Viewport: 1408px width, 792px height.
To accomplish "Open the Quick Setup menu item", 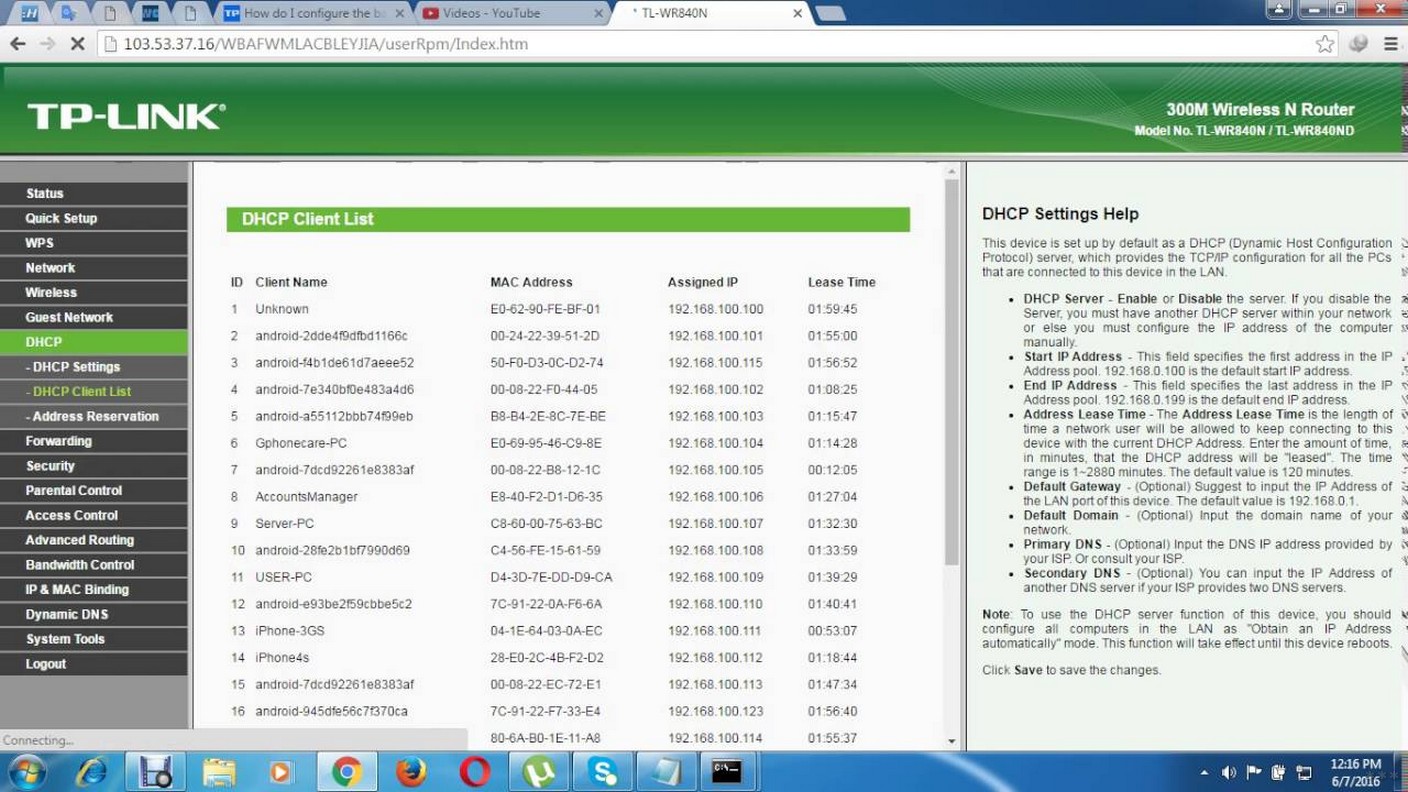I will click(x=93, y=218).
